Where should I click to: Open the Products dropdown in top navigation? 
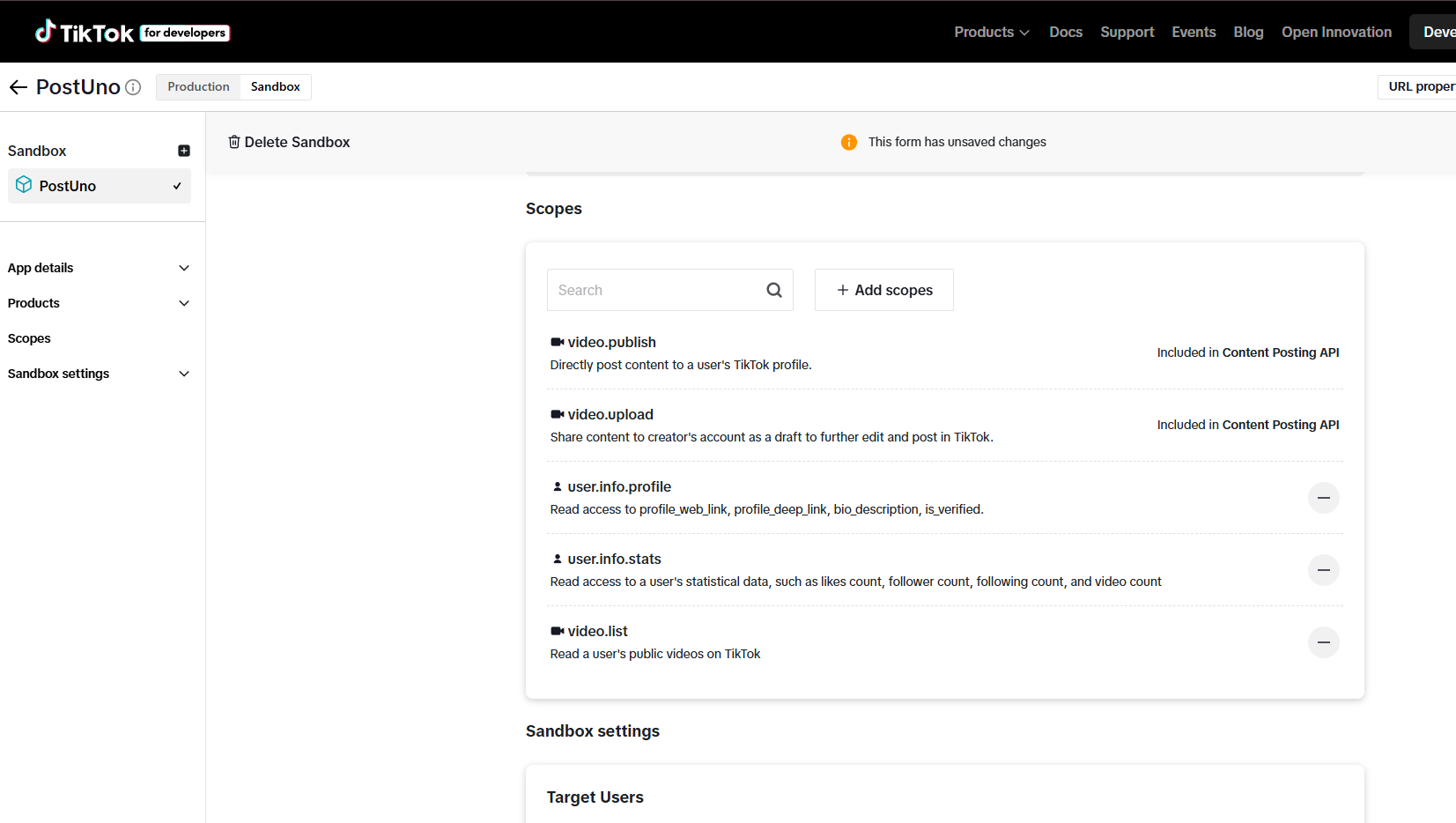[x=991, y=33]
